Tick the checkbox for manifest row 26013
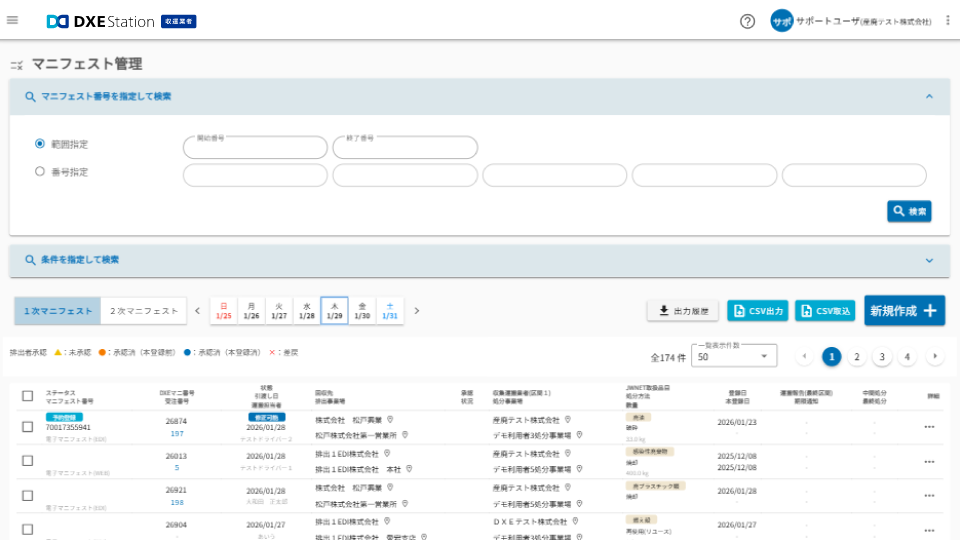This screenshot has height=540, width=960. tap(28, 461)
